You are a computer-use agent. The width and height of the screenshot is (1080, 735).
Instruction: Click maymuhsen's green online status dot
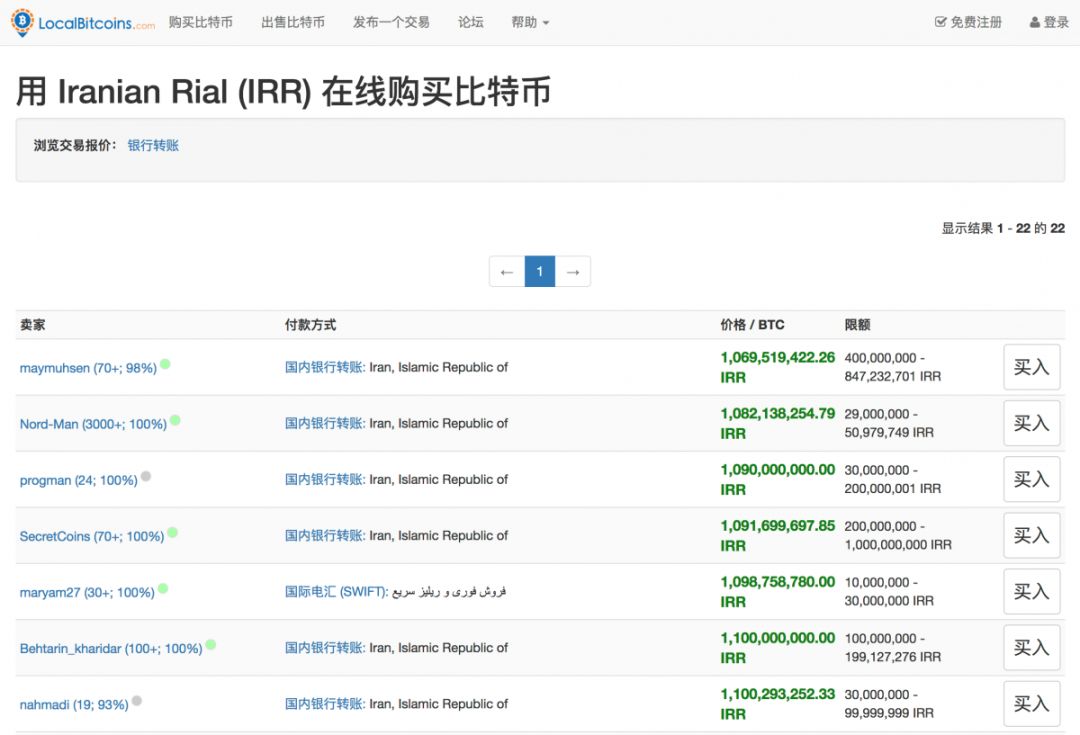pyautogui.click(x=165, y=364)
